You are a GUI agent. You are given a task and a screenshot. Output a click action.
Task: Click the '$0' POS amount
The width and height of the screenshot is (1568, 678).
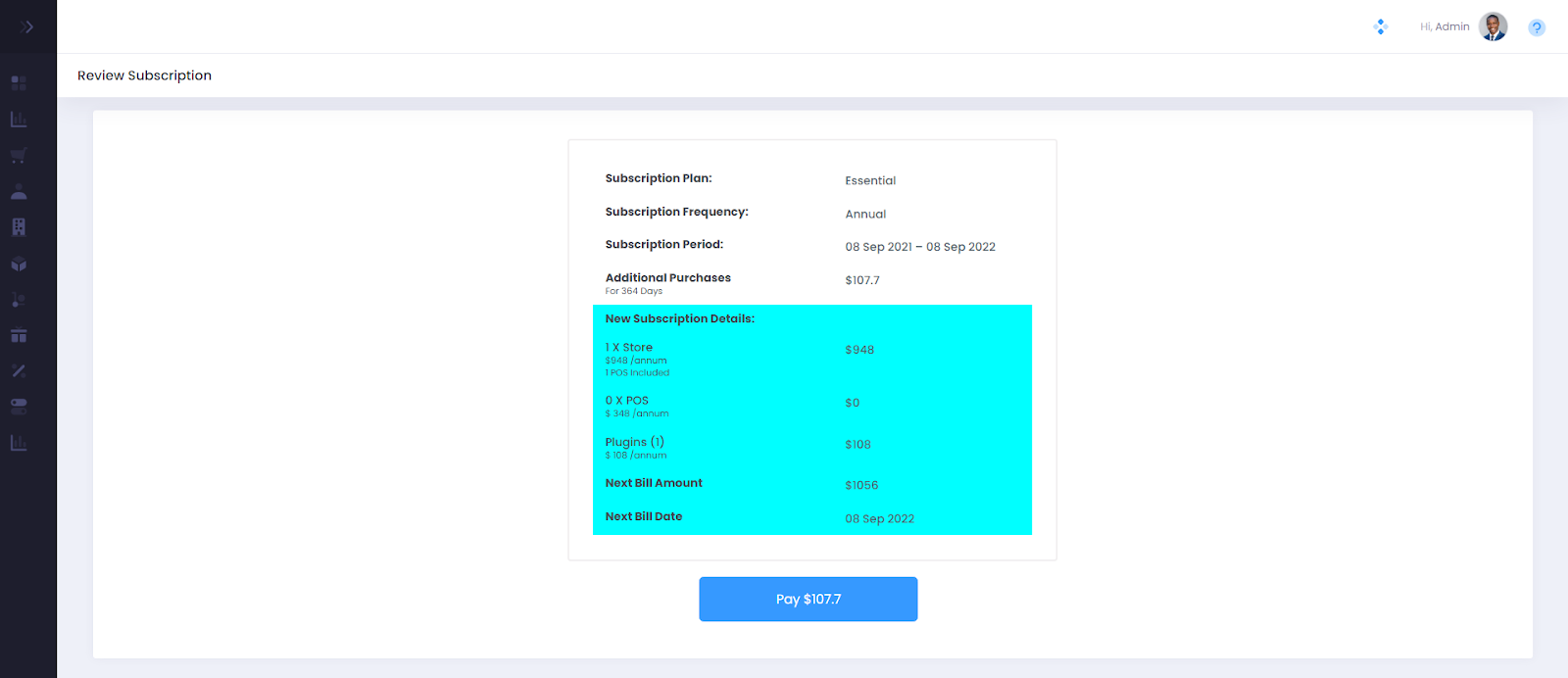pos(853,403)
